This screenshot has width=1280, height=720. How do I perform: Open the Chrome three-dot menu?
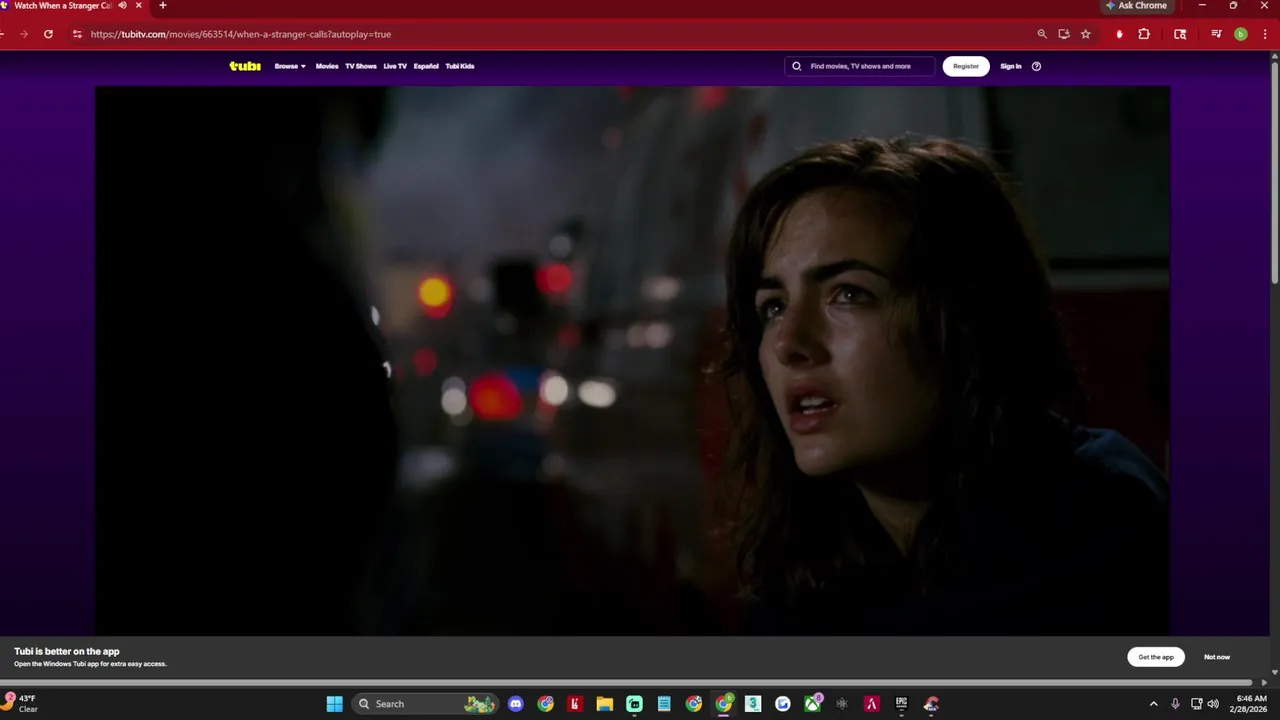click(1264, 34)
